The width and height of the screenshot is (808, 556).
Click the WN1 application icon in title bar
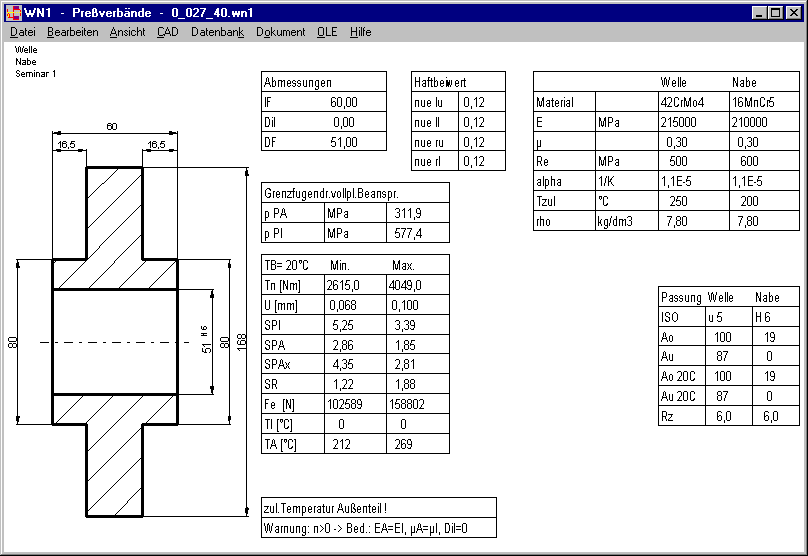coord(14,12)
